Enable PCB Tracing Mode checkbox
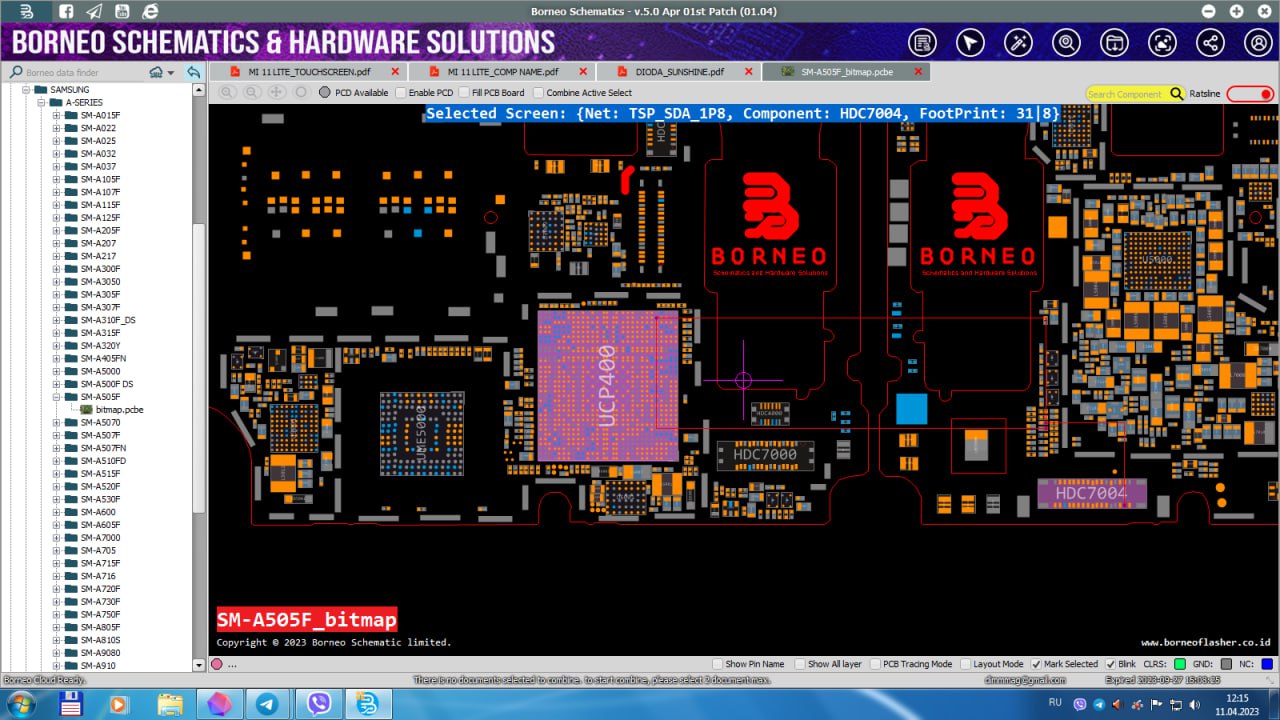 point(875,664)
